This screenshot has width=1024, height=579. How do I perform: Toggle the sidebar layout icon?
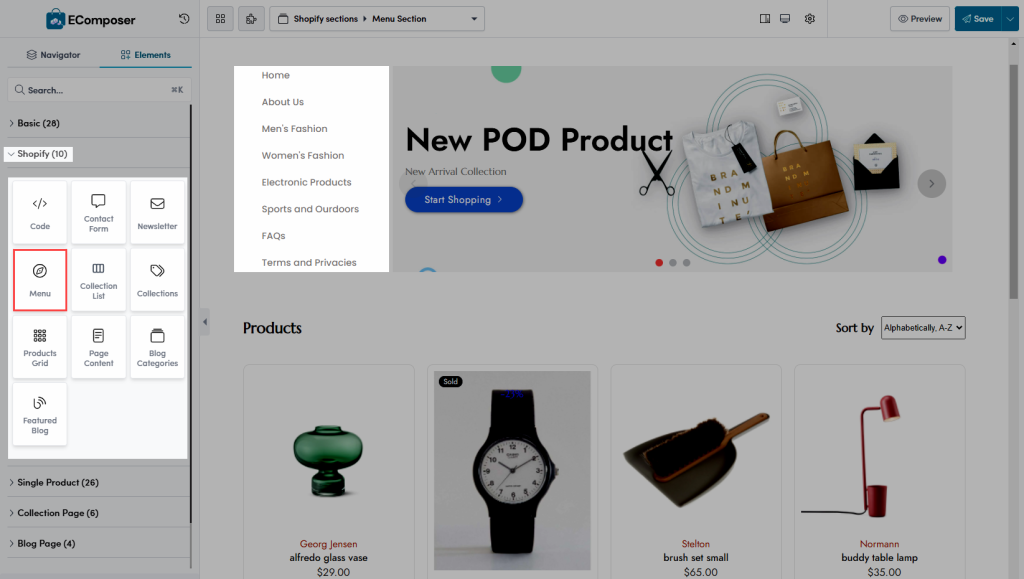click(x=765, y=19)
